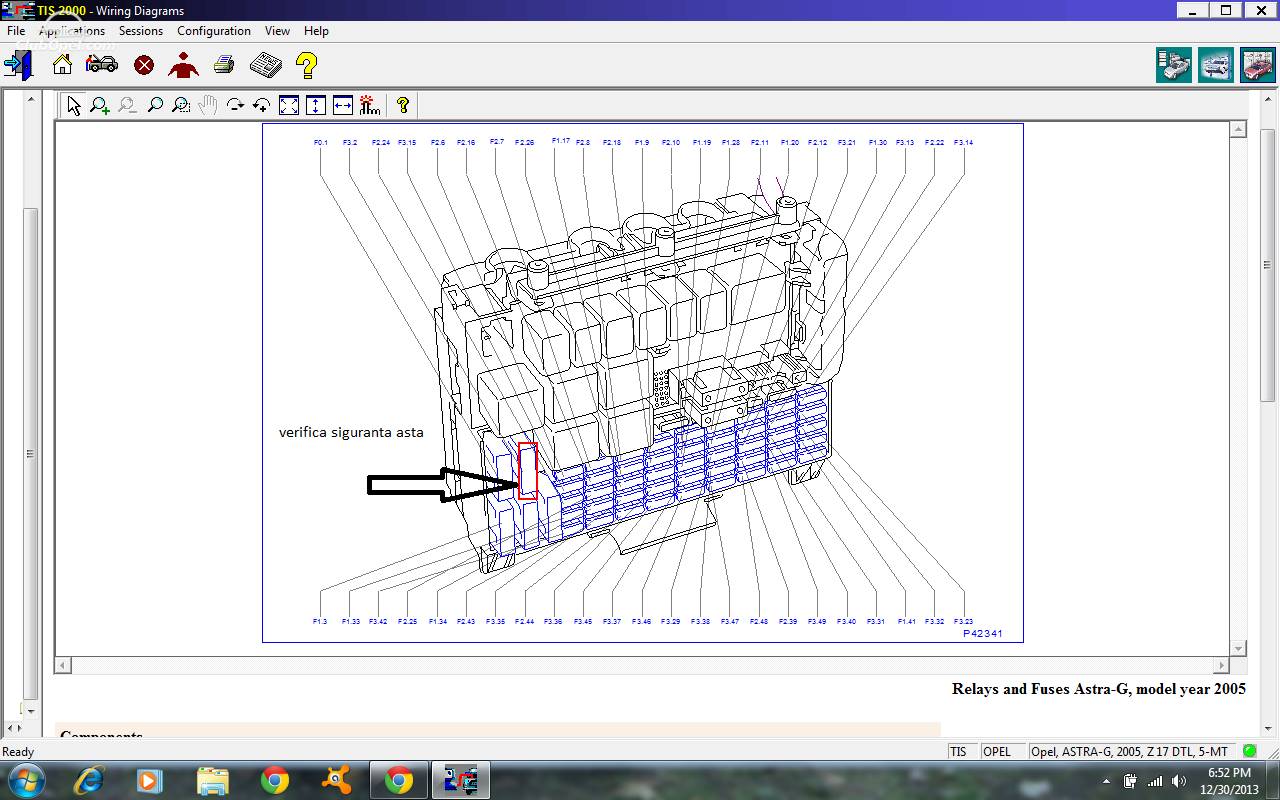Viewport: 1280px width, 800px height.
Task: Open Windows Media Player from the taskbar
Action: tap(149, 780)
